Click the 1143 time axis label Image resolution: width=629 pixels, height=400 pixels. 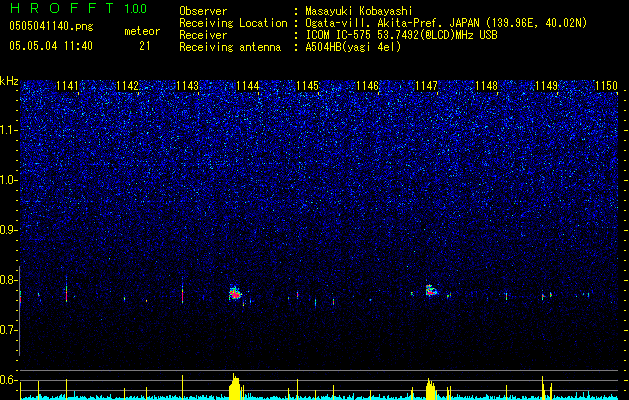tap(187, 86)
